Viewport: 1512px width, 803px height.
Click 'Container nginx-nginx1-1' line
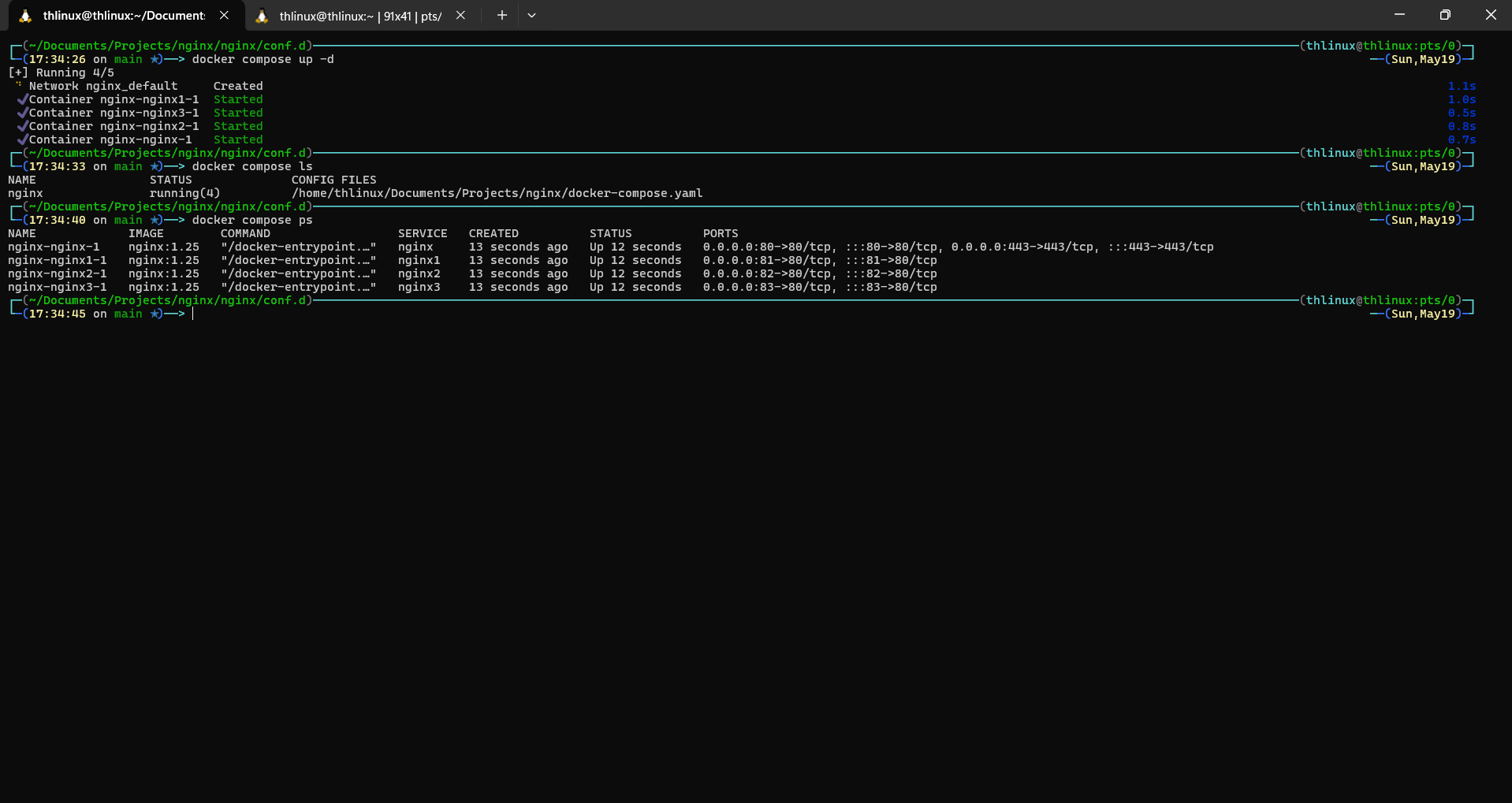[x=114, y=100]
